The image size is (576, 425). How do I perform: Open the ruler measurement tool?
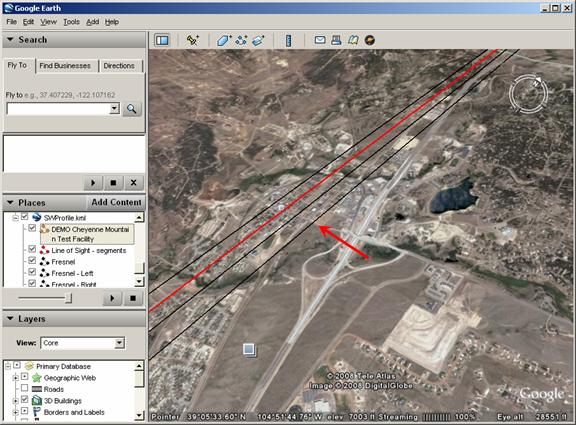click(289, 40)
